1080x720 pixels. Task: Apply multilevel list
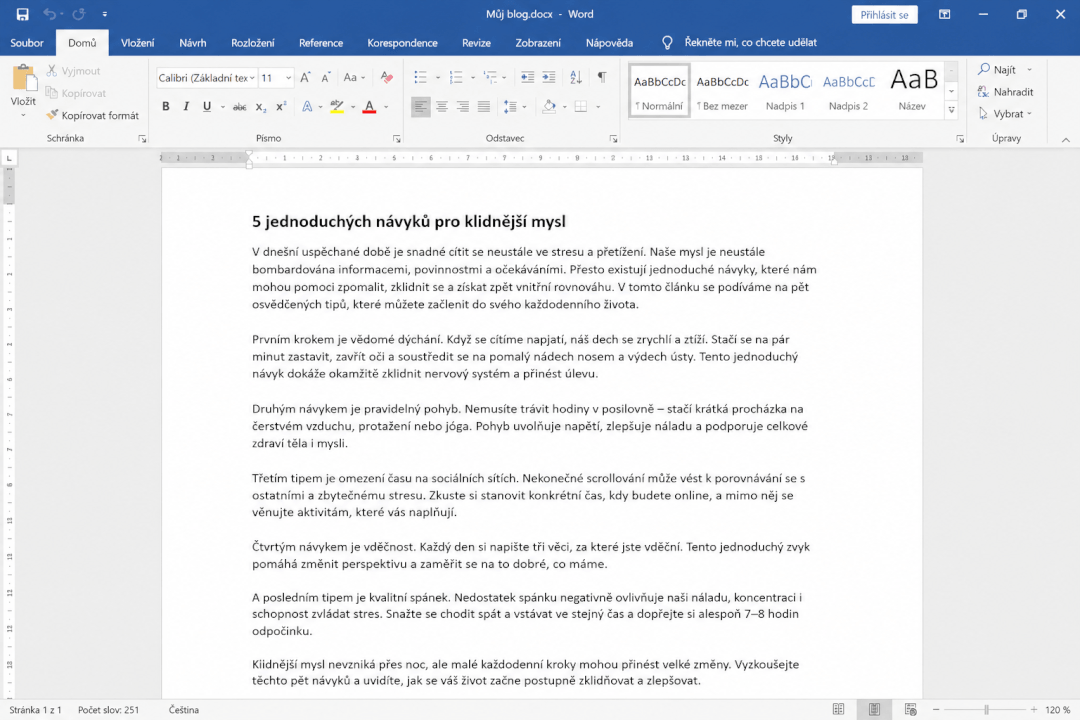(490, 77)
